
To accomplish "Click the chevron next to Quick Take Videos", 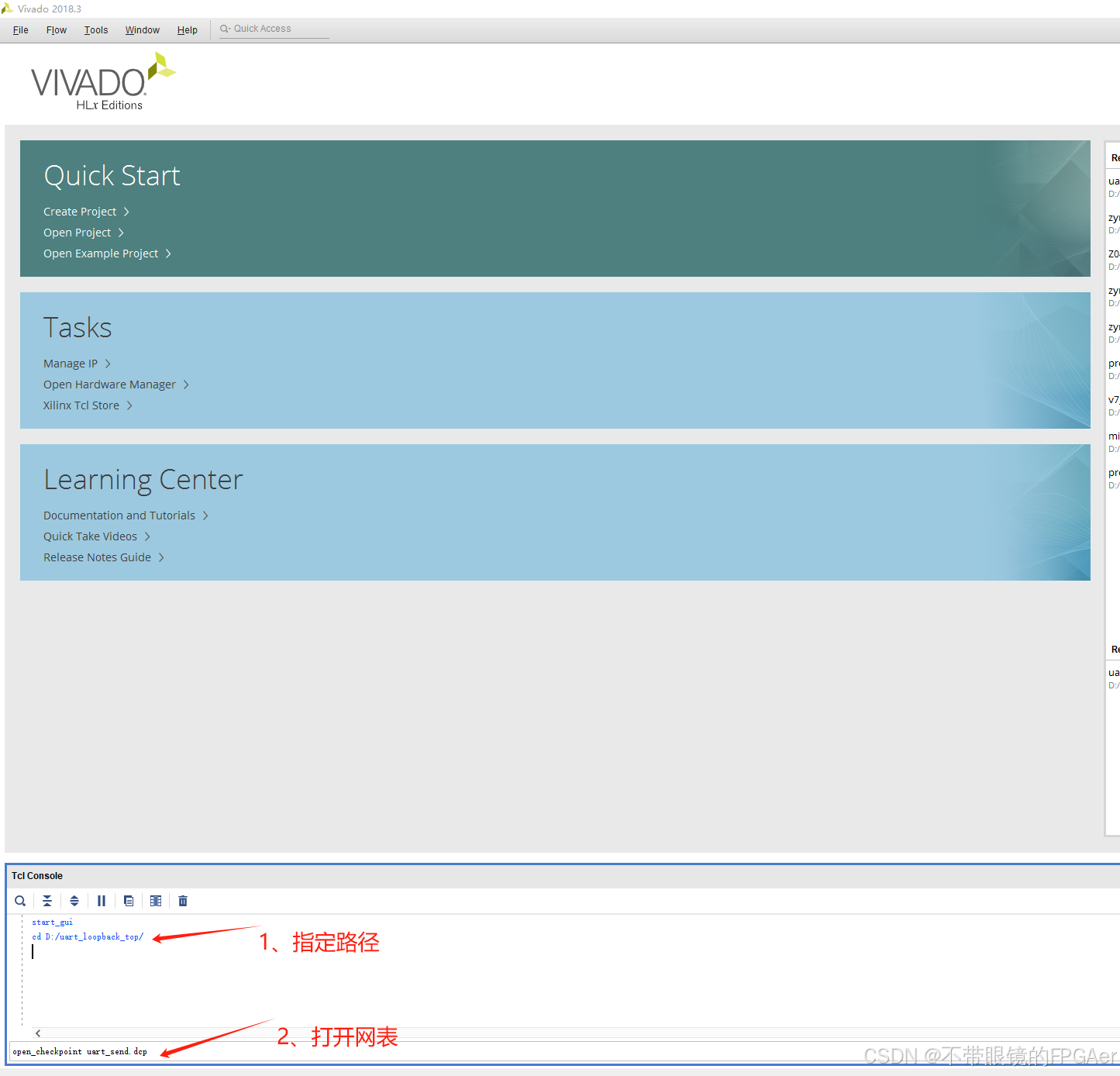I will coord(147,536).
